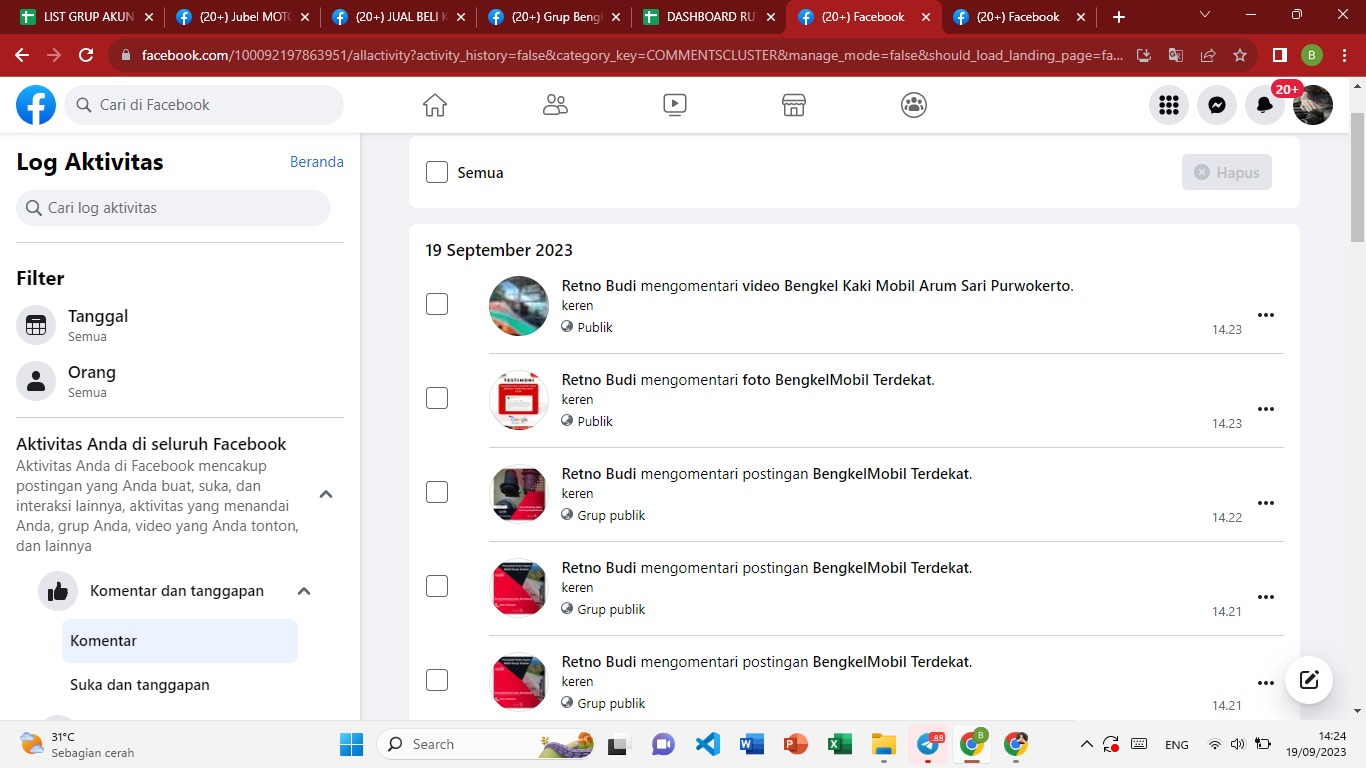Tick the Semua select-all checkbox
The image size is (1366, 768).
[x=437, y=172]
